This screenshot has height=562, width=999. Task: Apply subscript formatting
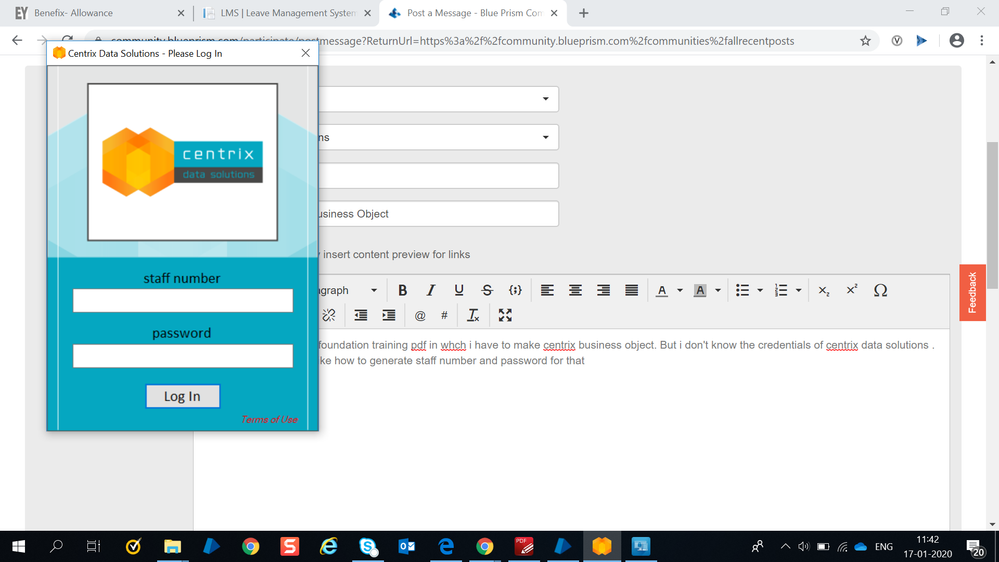tap(824, 291)
